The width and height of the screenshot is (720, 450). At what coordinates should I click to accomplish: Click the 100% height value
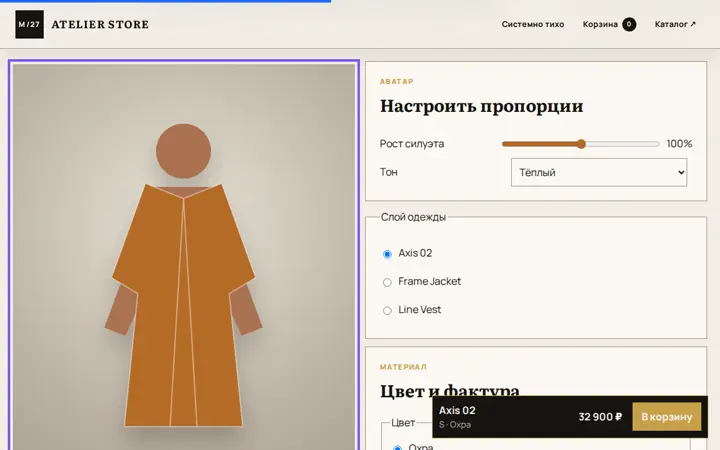point(679,144)
